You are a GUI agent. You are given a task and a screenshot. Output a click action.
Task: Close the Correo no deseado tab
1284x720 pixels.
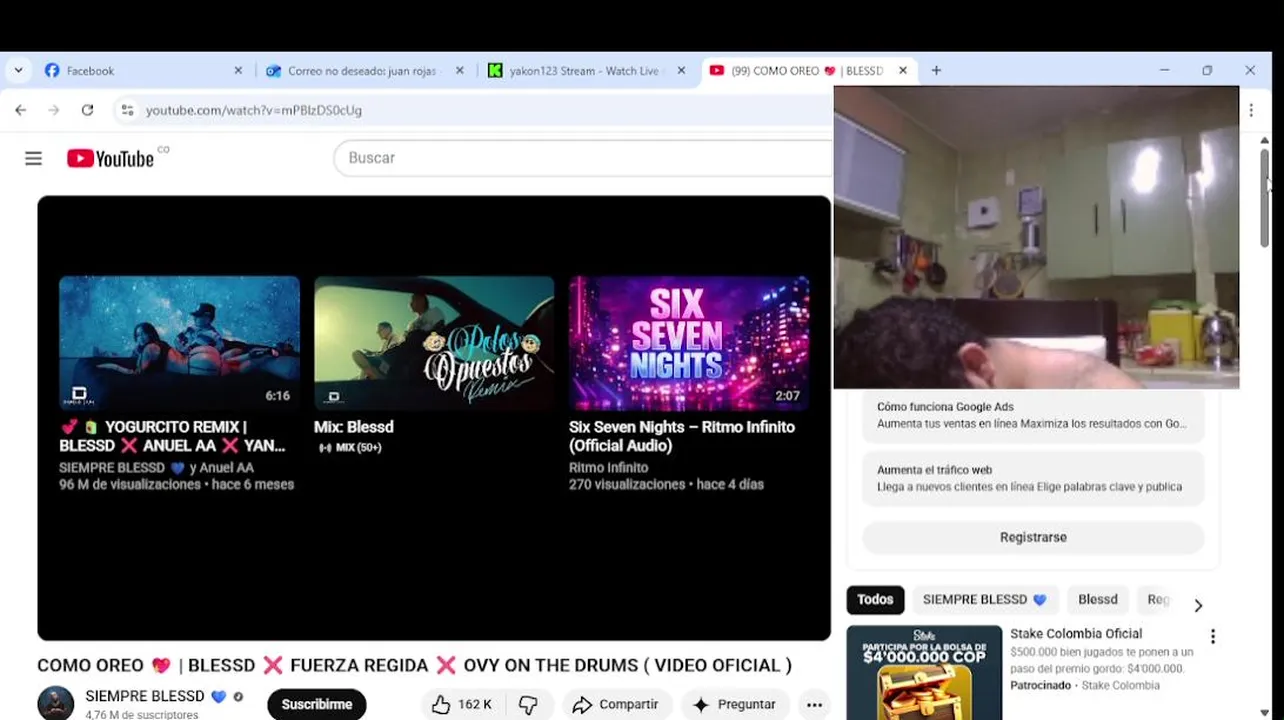click(460, 71)
